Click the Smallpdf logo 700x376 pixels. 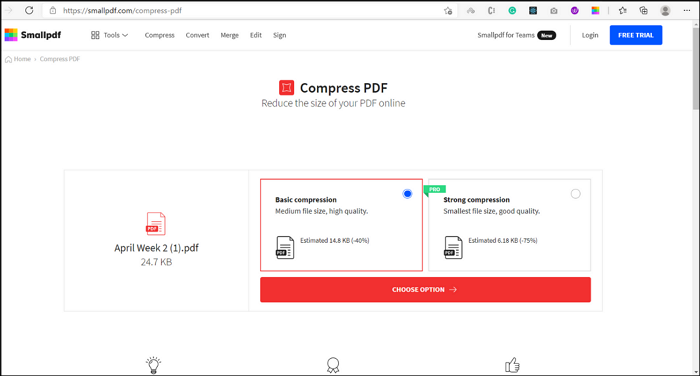pos(33,35)
